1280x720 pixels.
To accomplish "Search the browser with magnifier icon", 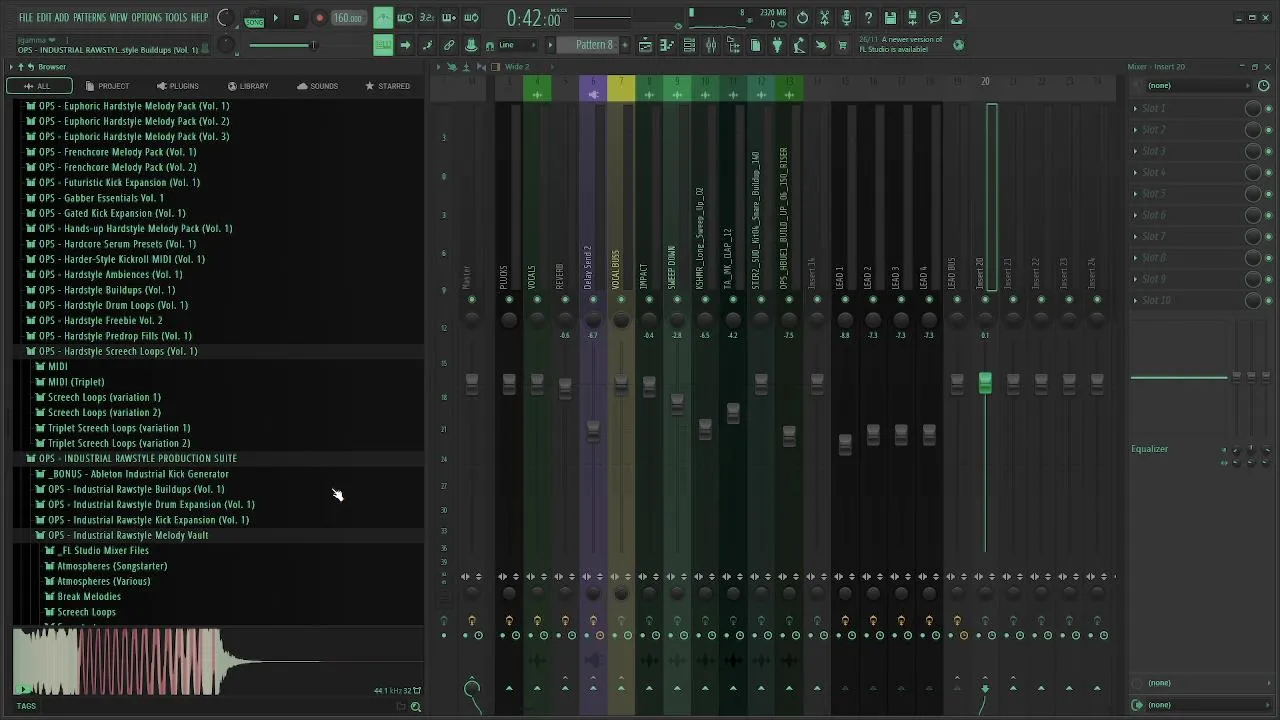I will [x=416, y=706].
